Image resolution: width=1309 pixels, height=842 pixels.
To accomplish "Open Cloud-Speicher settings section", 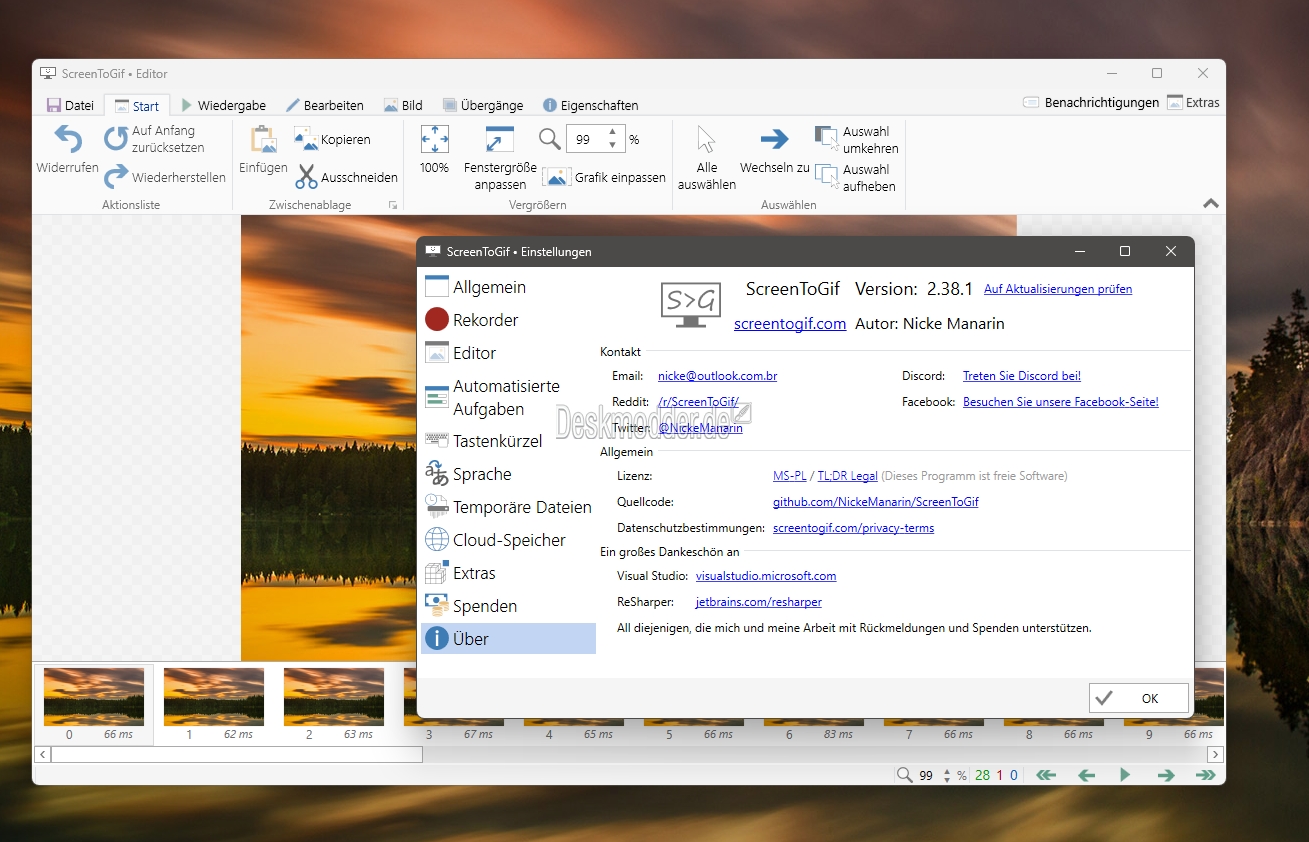I will [x=508, y=540].
